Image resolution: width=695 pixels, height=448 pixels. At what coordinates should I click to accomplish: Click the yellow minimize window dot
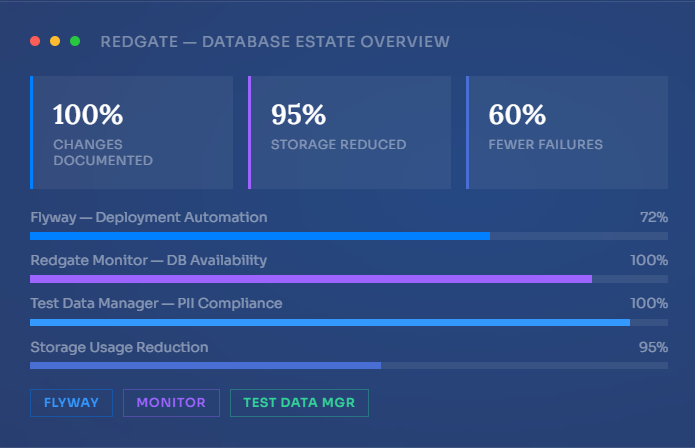click(55, 41)
